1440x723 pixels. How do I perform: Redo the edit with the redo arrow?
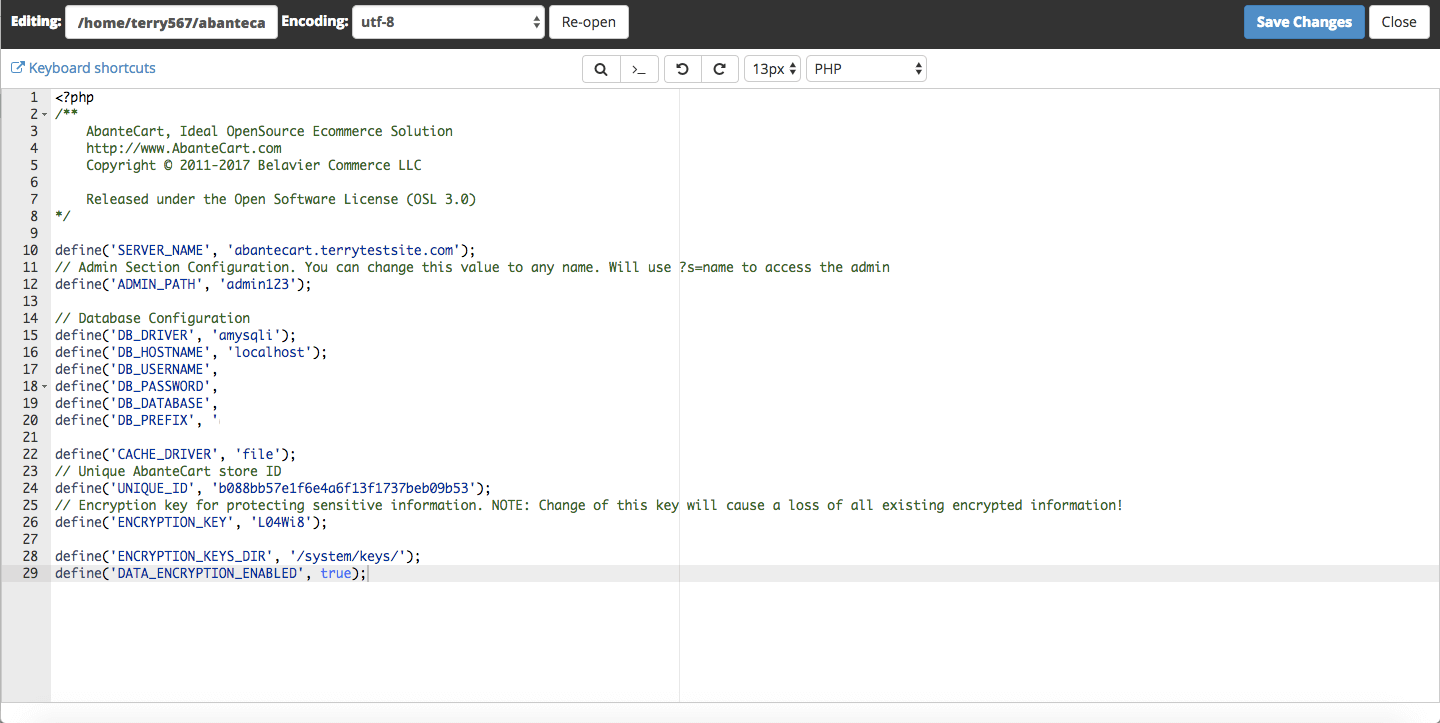pos(719,69)
